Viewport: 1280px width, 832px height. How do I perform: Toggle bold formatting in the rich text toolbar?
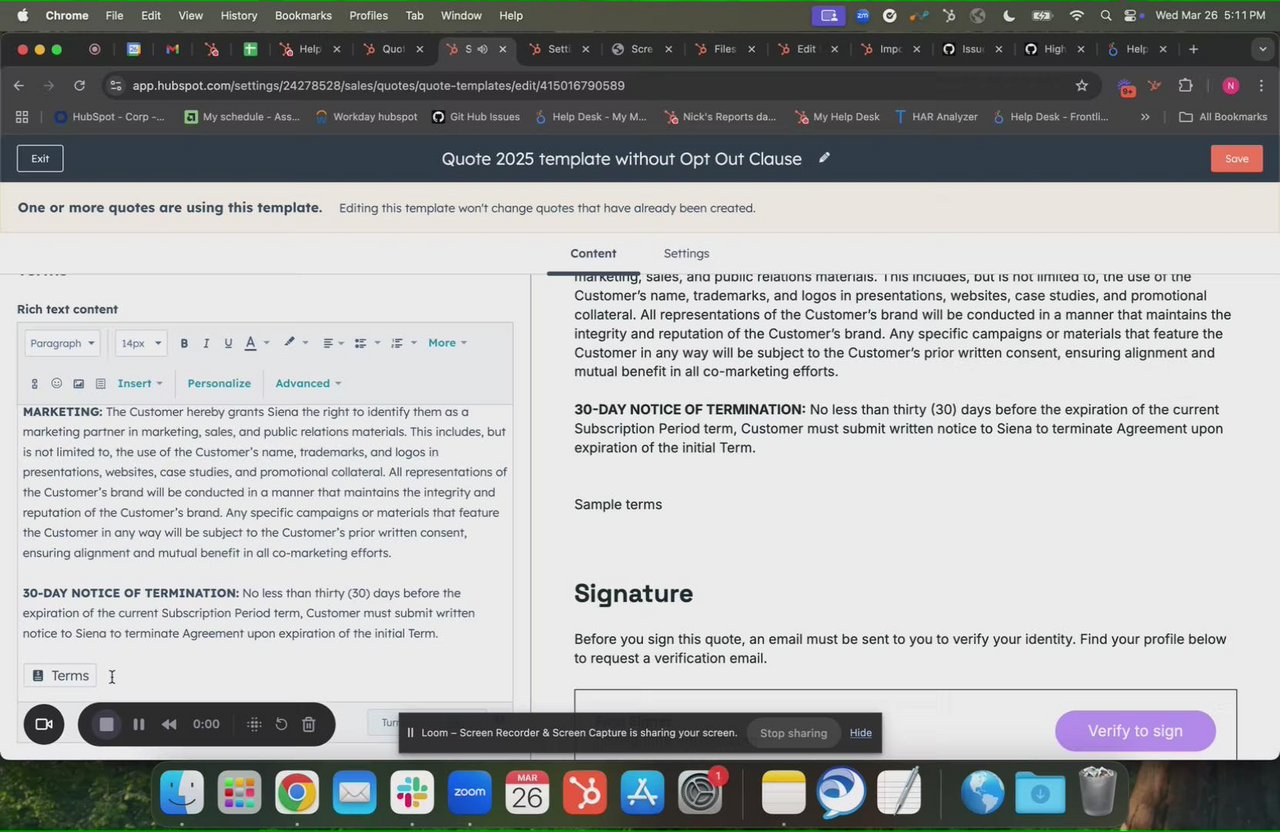(184, 343)
